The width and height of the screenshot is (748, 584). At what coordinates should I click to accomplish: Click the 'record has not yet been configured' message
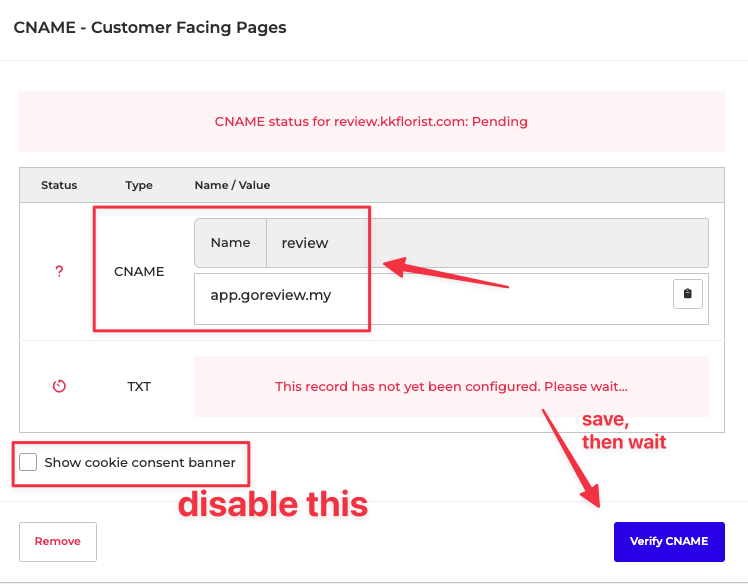click(451, 386)
